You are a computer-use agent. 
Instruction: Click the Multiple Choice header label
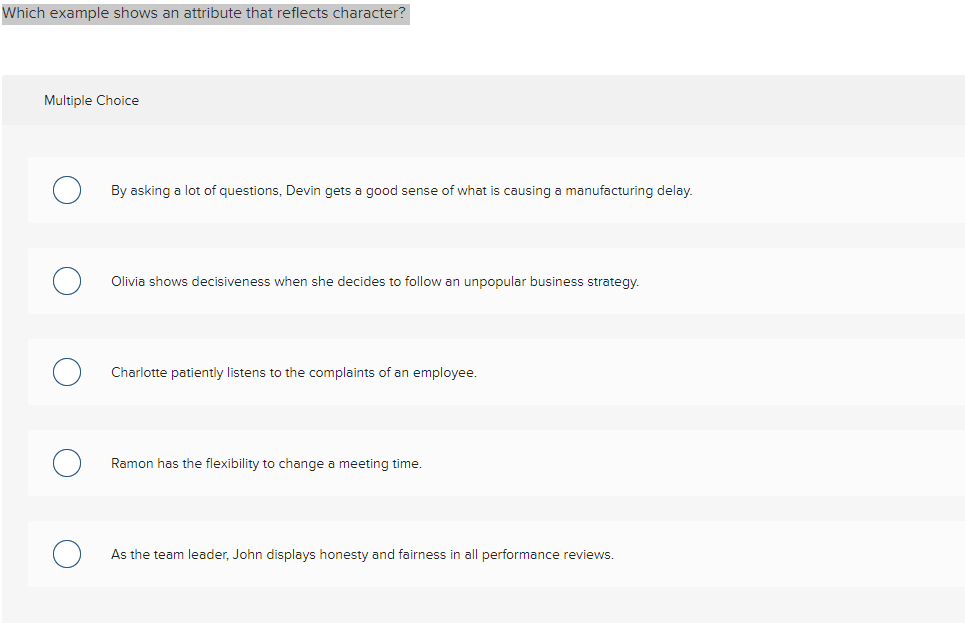[91, 100]
